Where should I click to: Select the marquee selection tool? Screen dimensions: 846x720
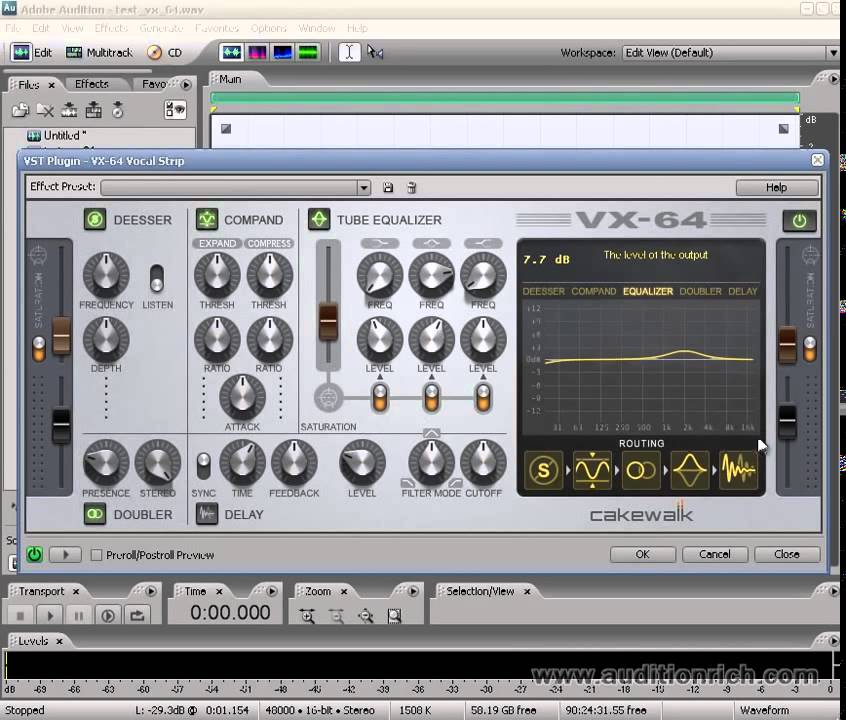pos(375,52)
